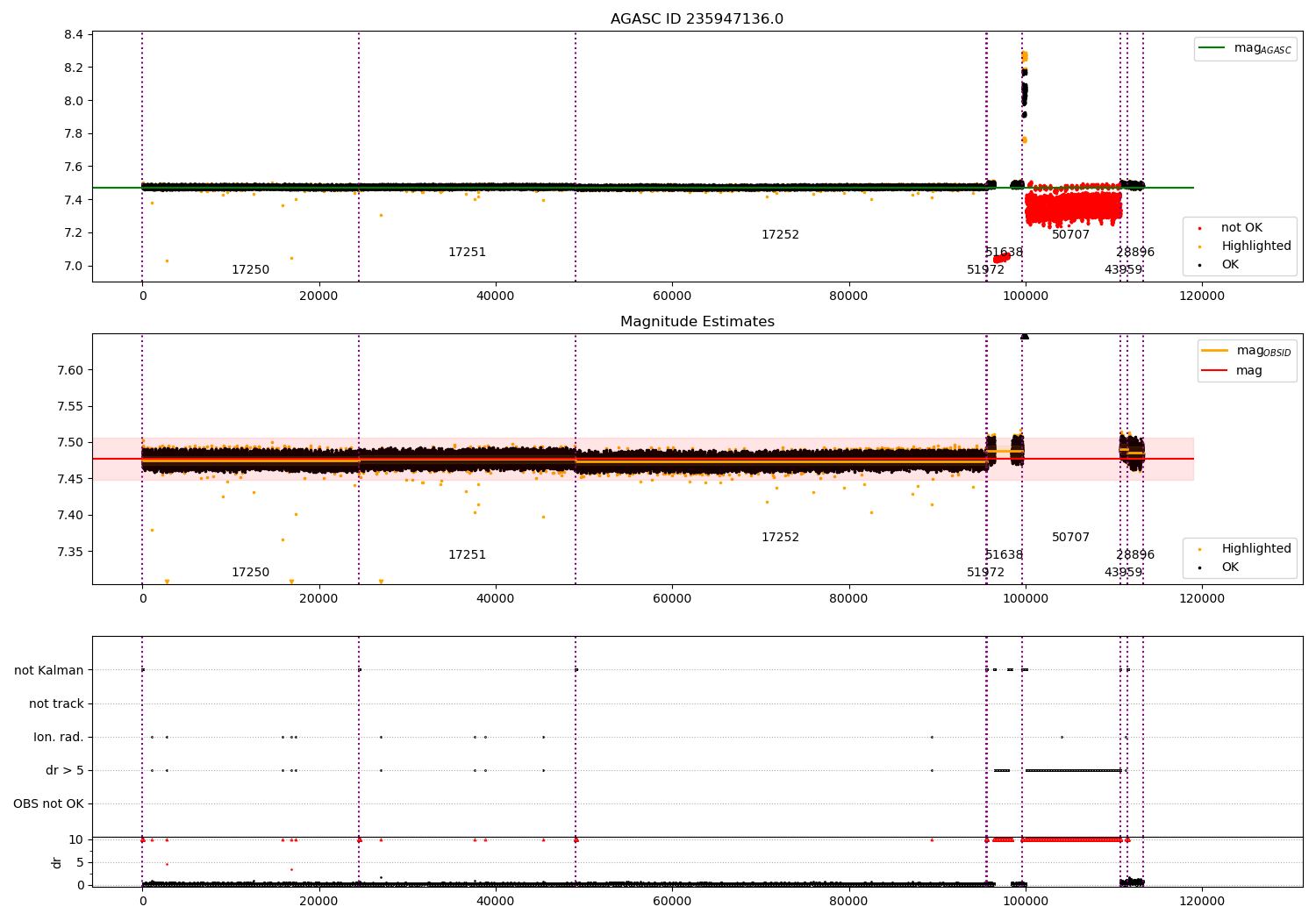Click the mag OBSID legend label
This screenshot has width=1316, height=921.
(1263, 351)
